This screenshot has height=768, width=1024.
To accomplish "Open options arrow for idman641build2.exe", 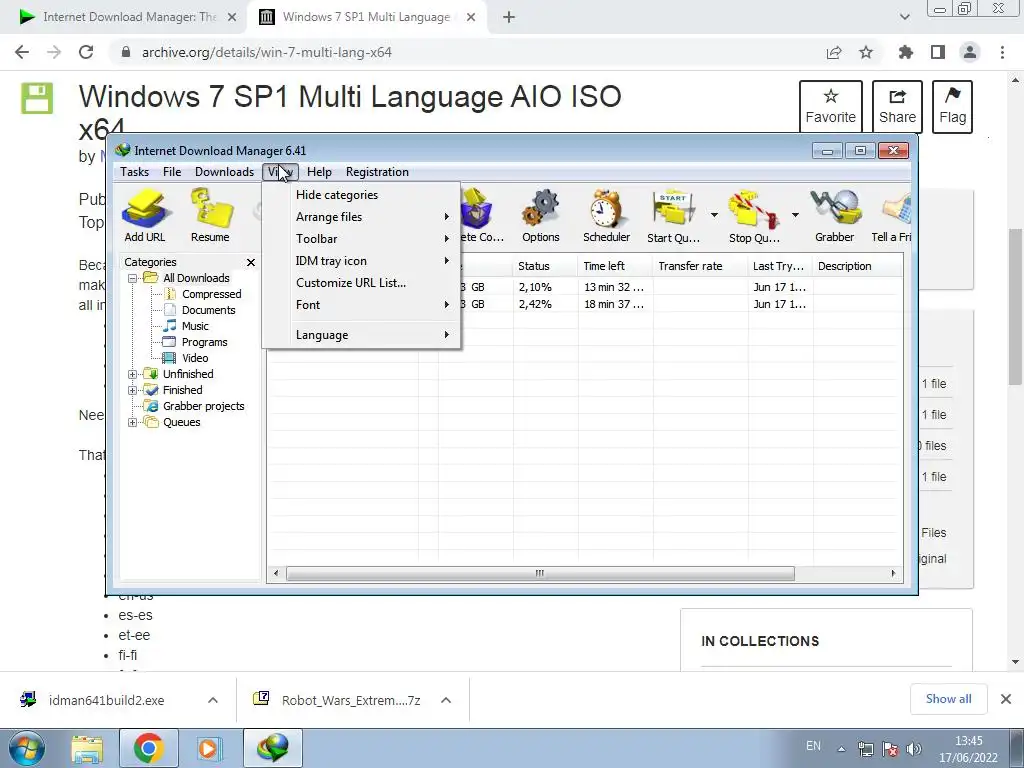I will tap(213, 700).
